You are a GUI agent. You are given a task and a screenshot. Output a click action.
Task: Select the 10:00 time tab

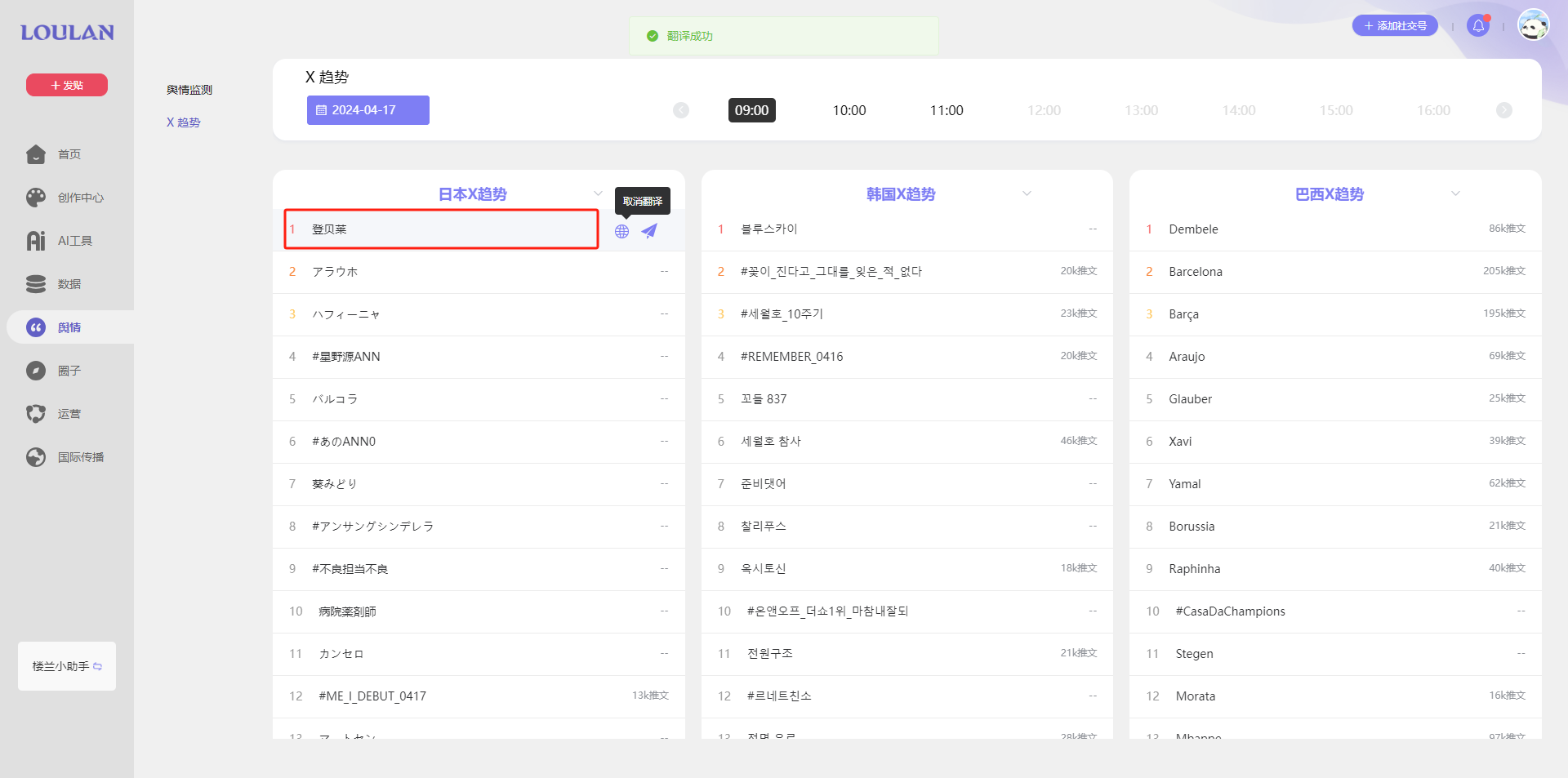tap(849, 110)
